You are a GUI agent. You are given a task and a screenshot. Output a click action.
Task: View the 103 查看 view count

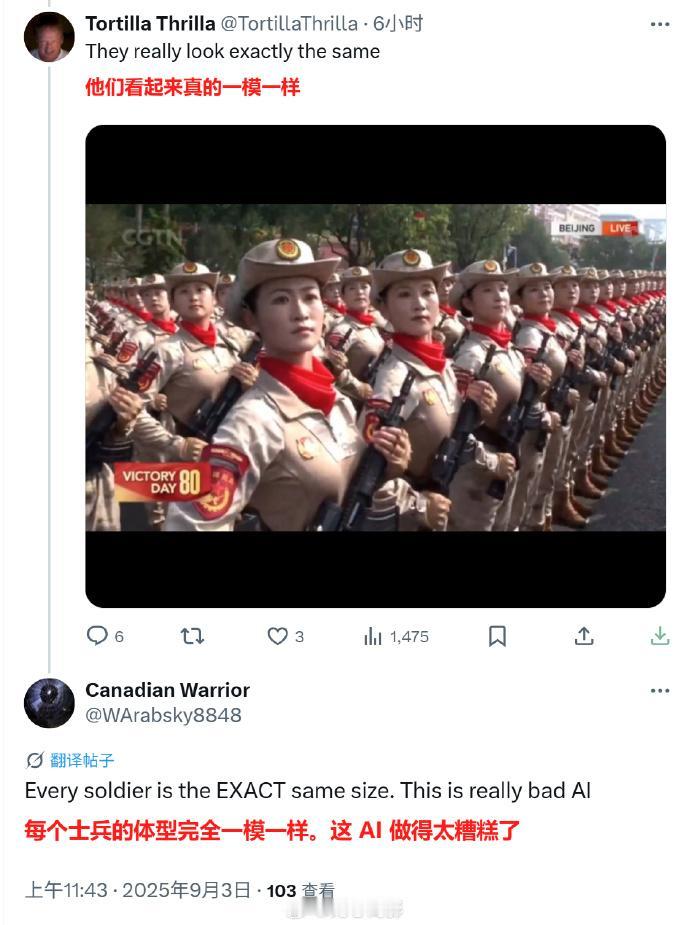coord(301,891)
